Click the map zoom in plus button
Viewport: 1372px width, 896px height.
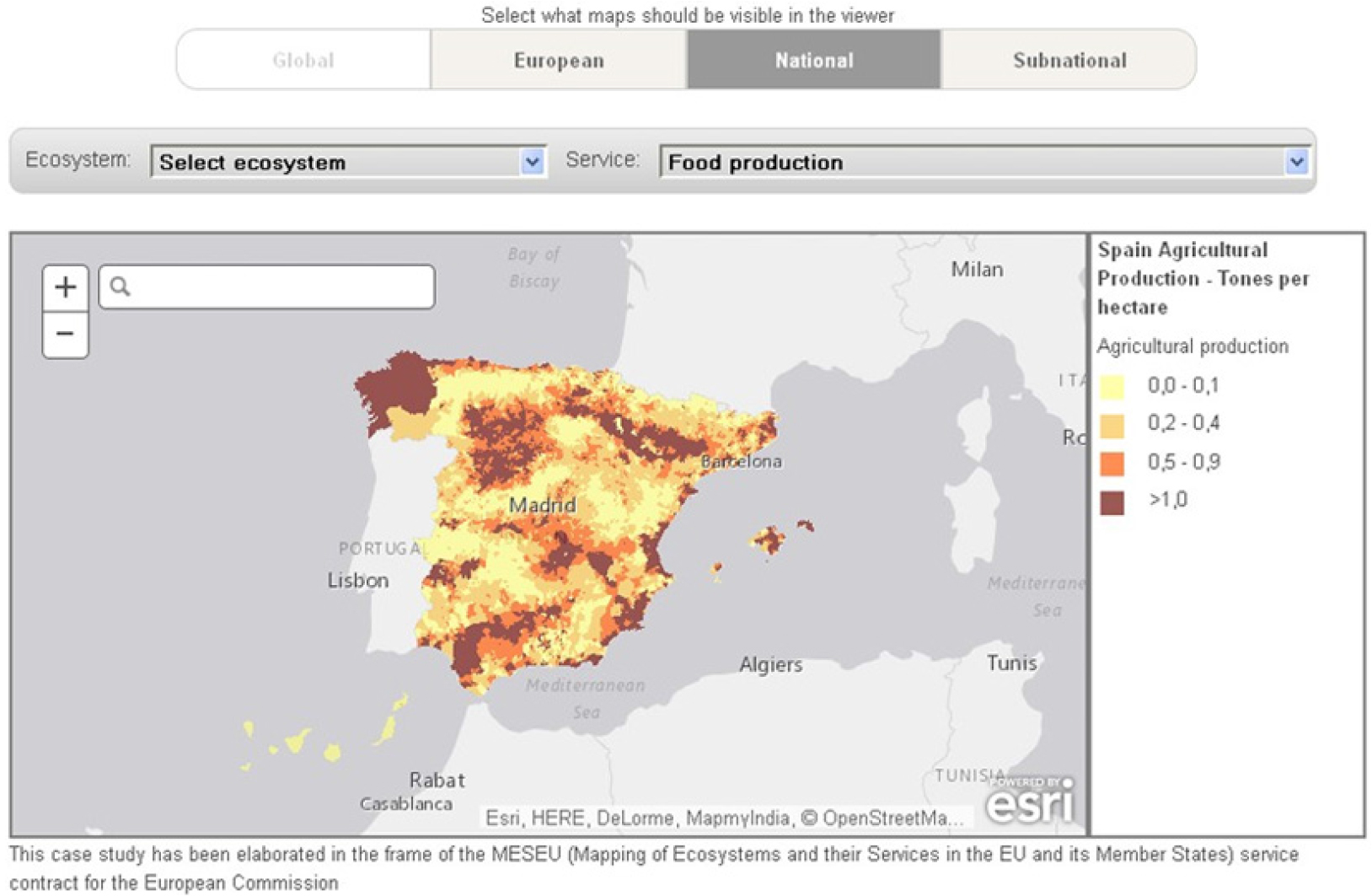[65, 287]
